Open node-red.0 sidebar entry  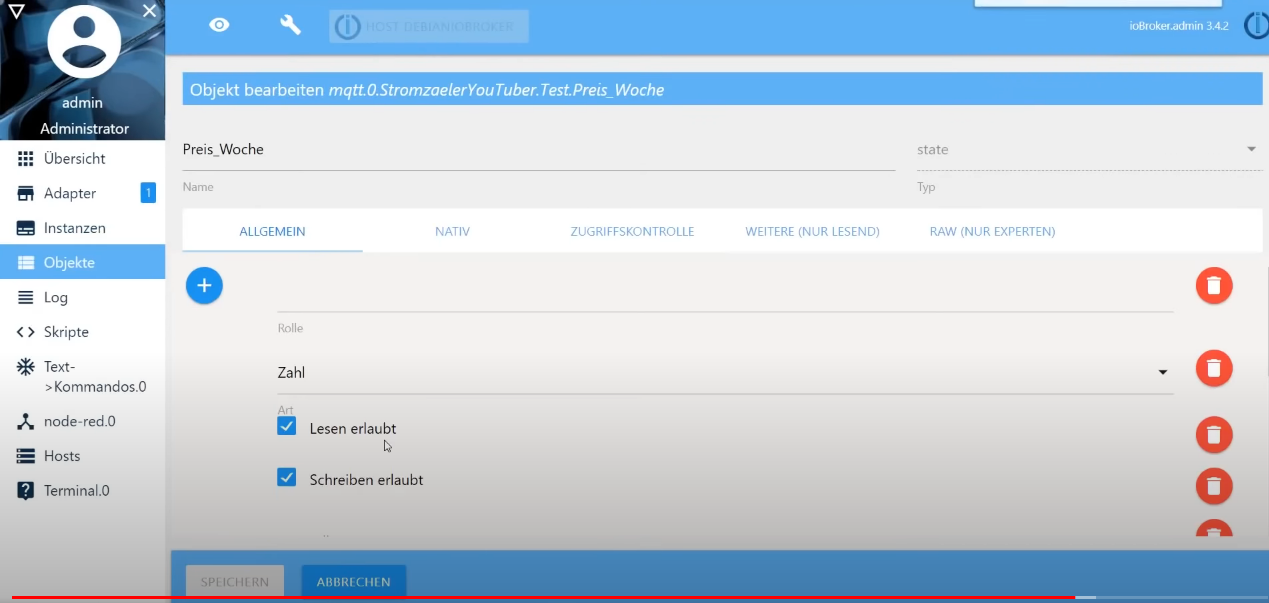tap(82, 422)
